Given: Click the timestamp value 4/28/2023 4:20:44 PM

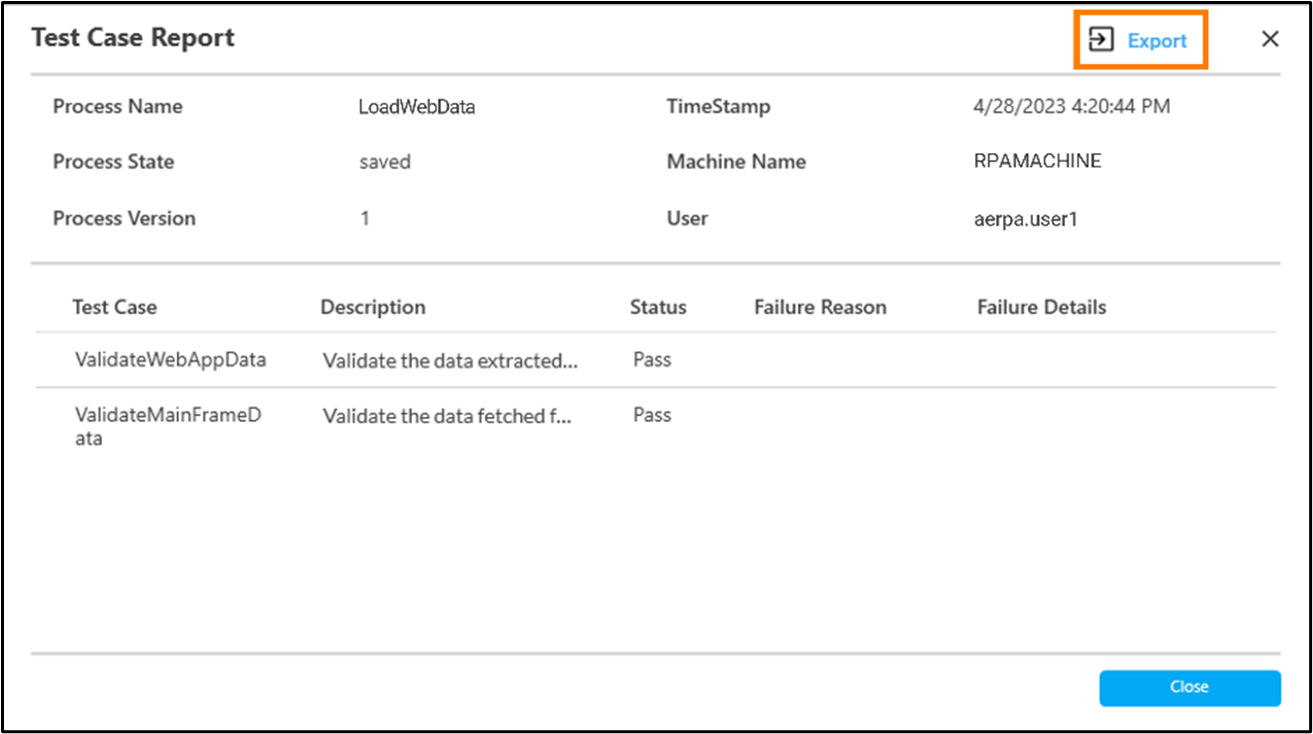Looking at the screenshot, I should point(1071,106).
